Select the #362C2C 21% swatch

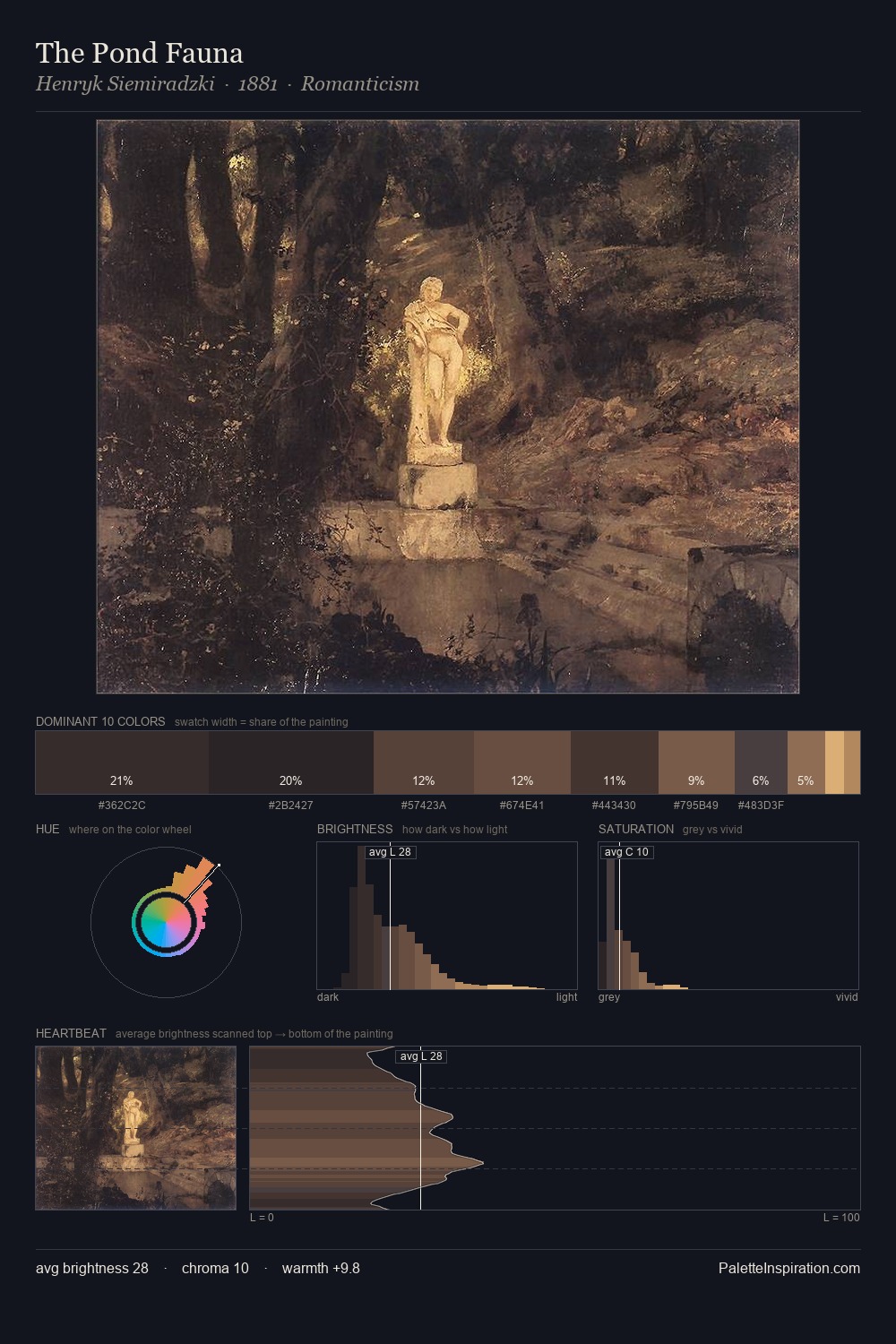tap(122, 762)
